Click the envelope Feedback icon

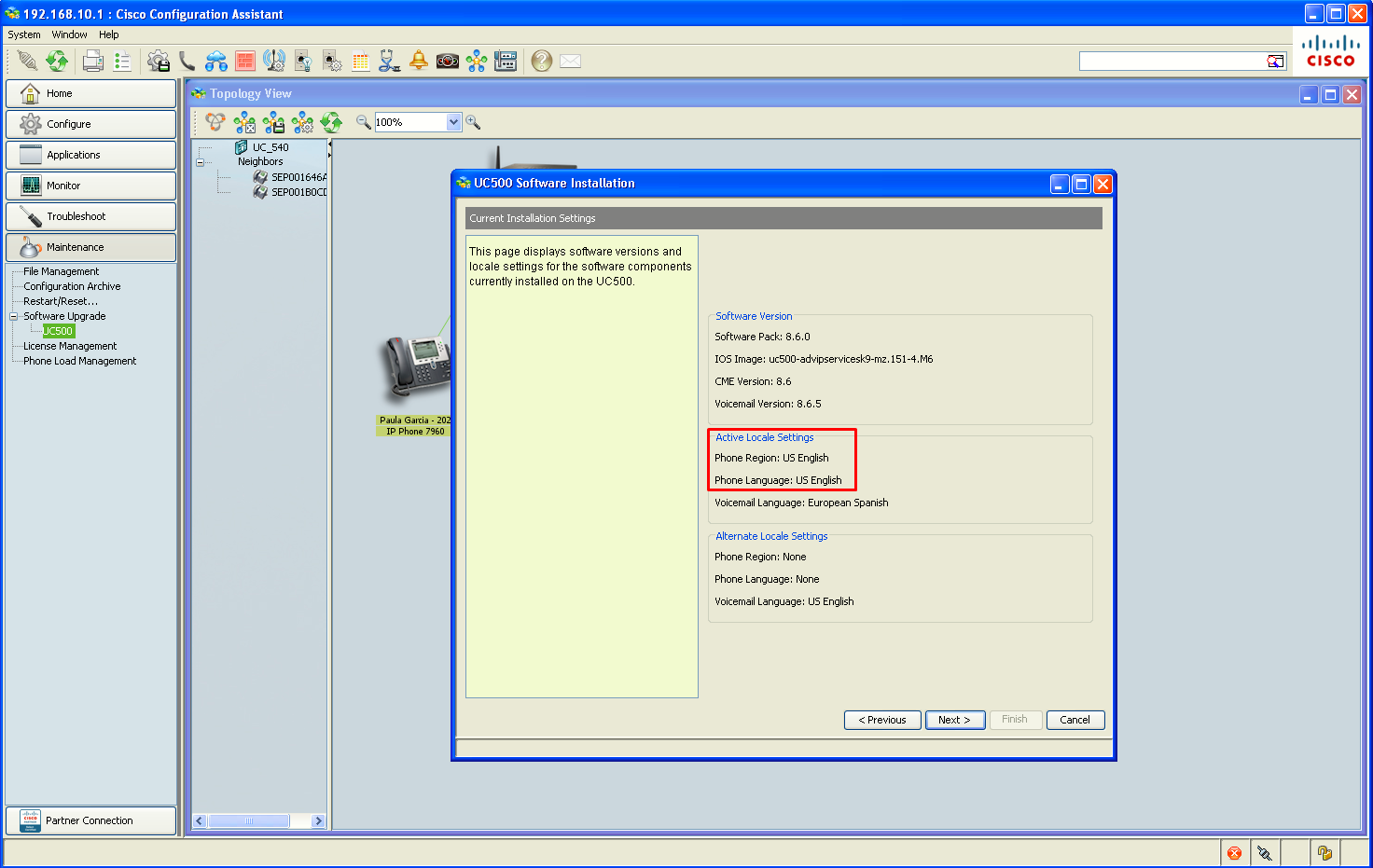[571, 61]
